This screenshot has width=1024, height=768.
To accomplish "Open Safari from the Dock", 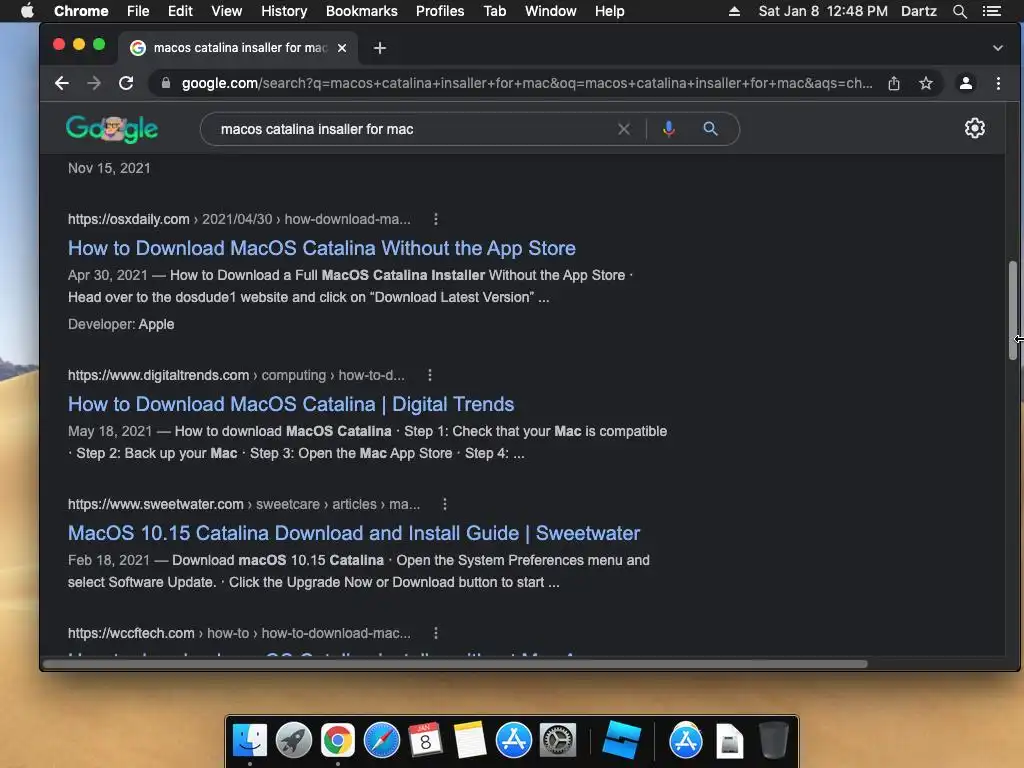I will 381,741.
